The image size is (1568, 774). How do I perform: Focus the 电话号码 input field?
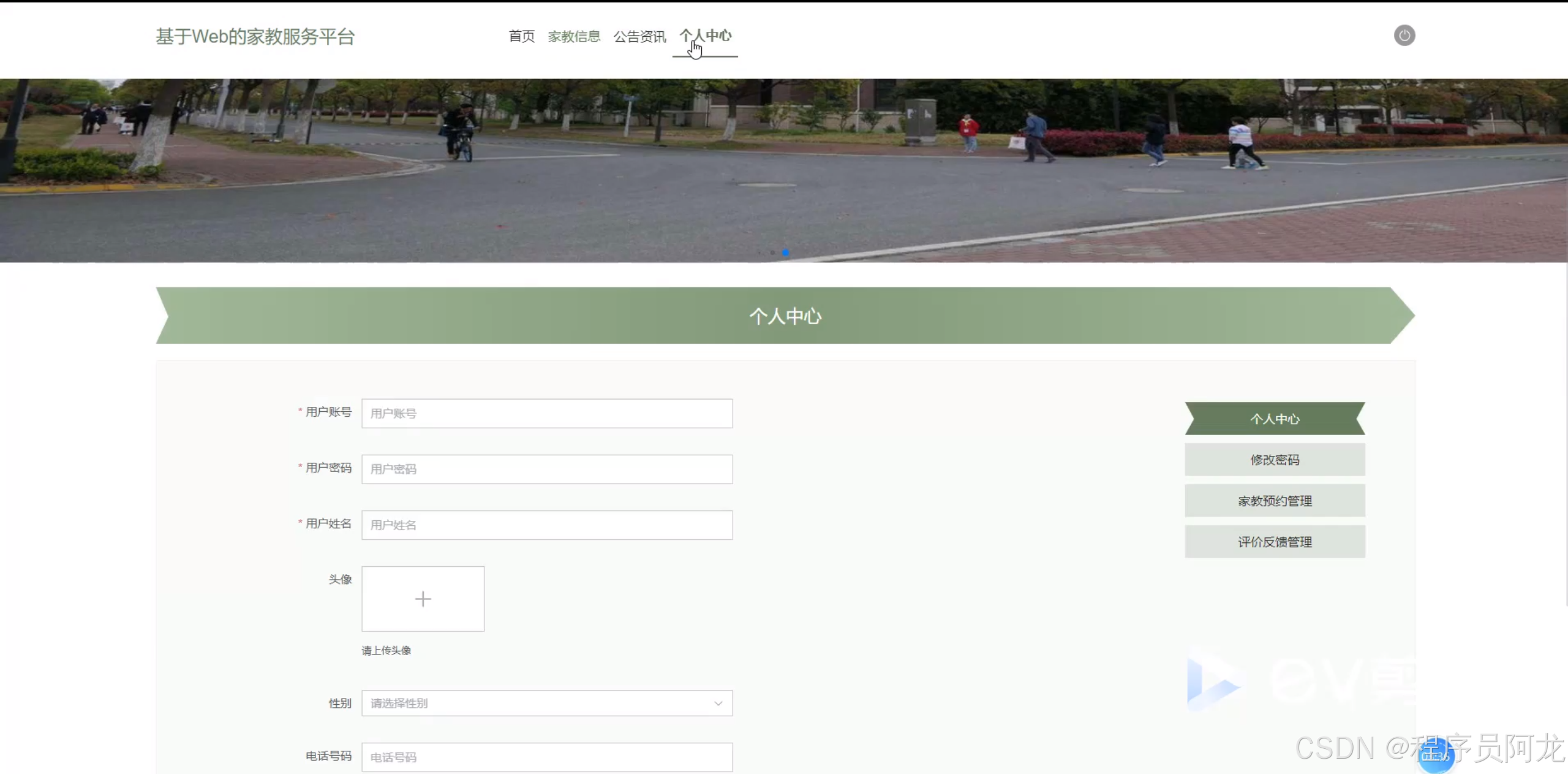point(547,757)
